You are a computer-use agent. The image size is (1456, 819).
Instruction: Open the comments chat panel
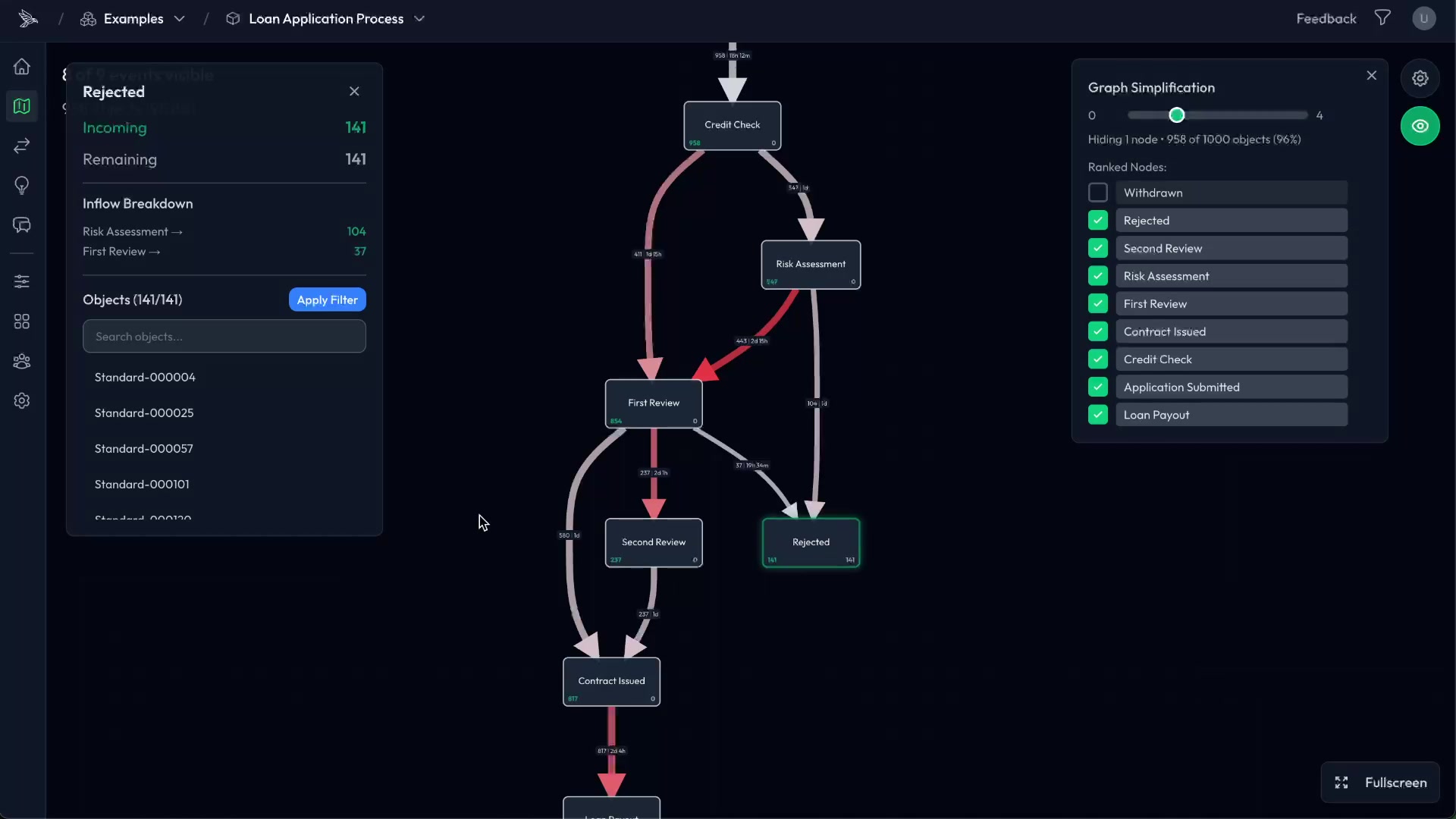pos(21,224)
